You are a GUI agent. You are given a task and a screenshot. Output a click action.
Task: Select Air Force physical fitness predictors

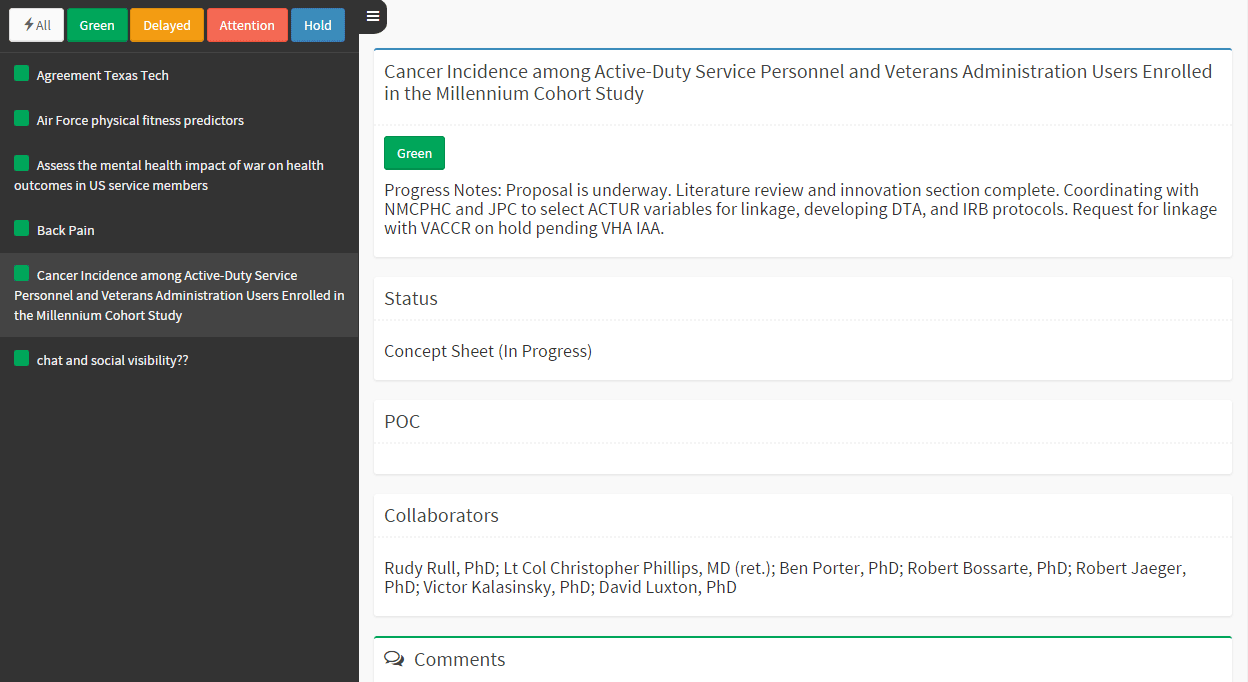click(140, 120)
